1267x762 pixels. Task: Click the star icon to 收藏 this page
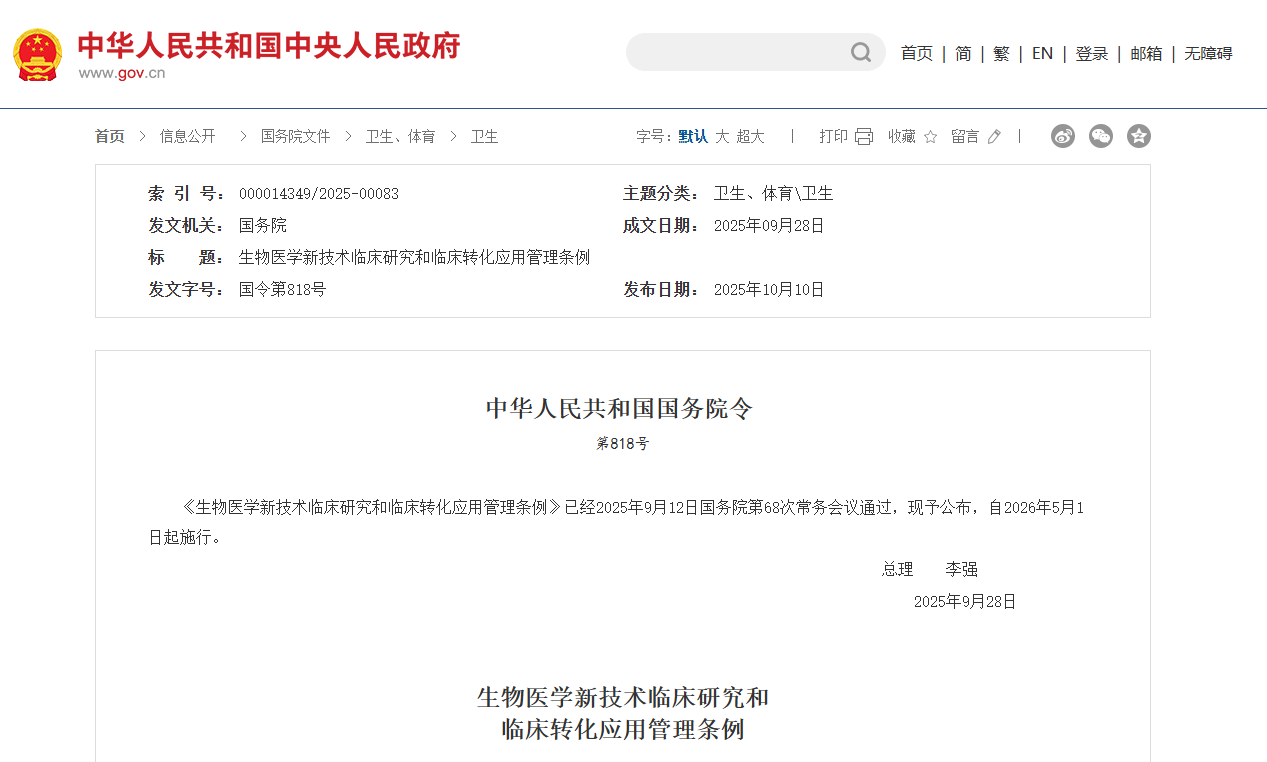pos(931,135)
